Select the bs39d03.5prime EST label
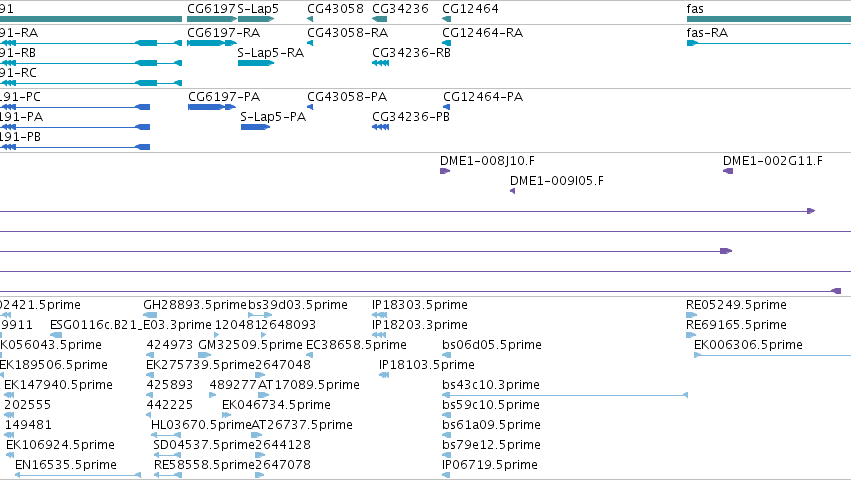 (298, 305)
